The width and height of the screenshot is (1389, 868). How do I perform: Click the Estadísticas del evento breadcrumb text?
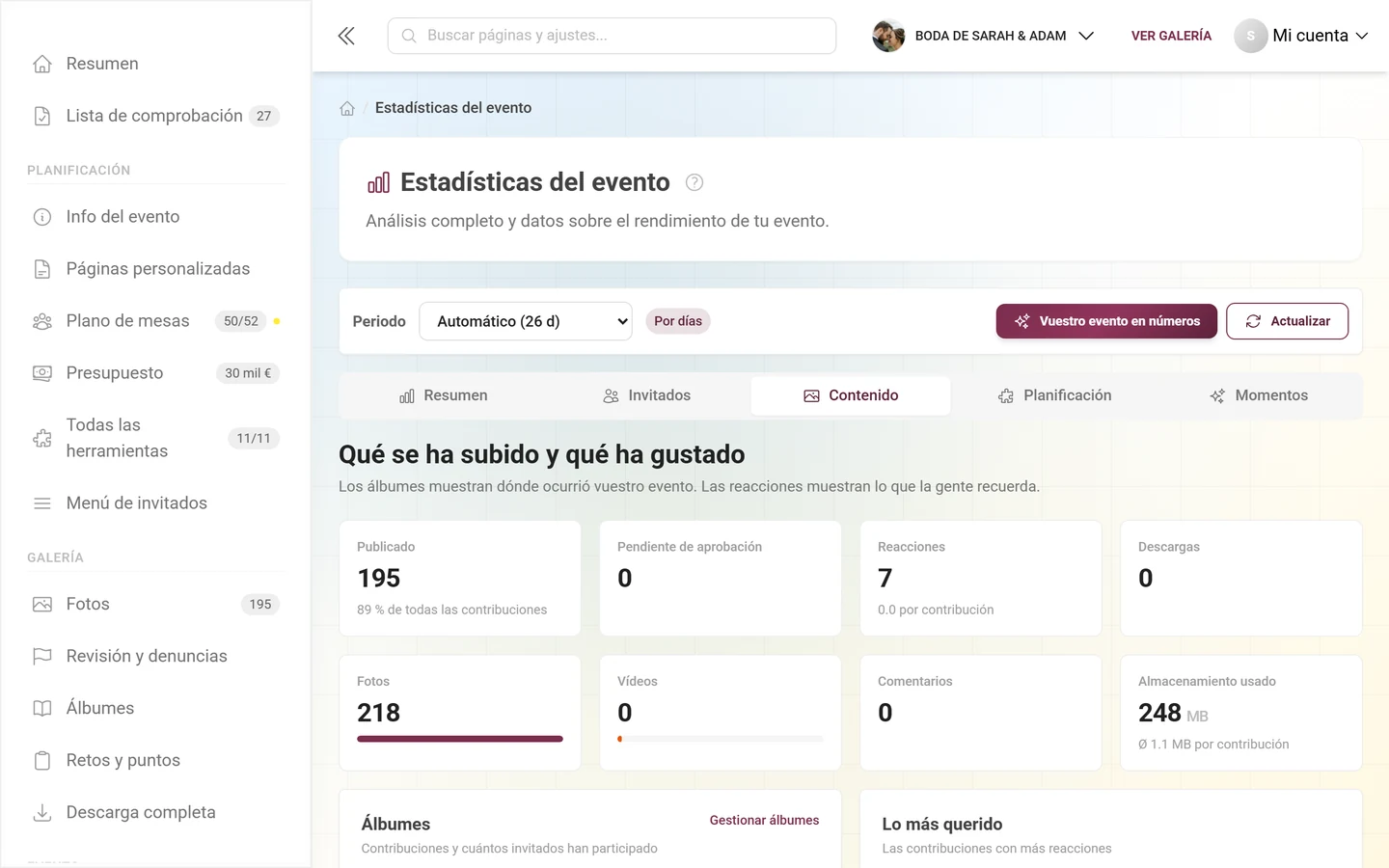pos(453,108)
